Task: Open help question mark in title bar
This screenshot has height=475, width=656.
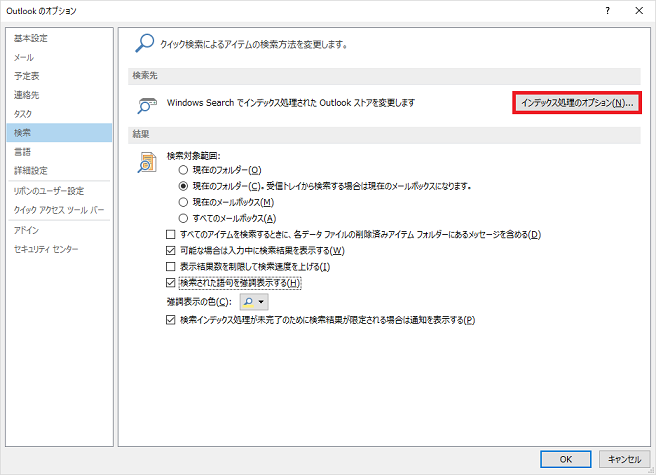Action: pos(607,11)
